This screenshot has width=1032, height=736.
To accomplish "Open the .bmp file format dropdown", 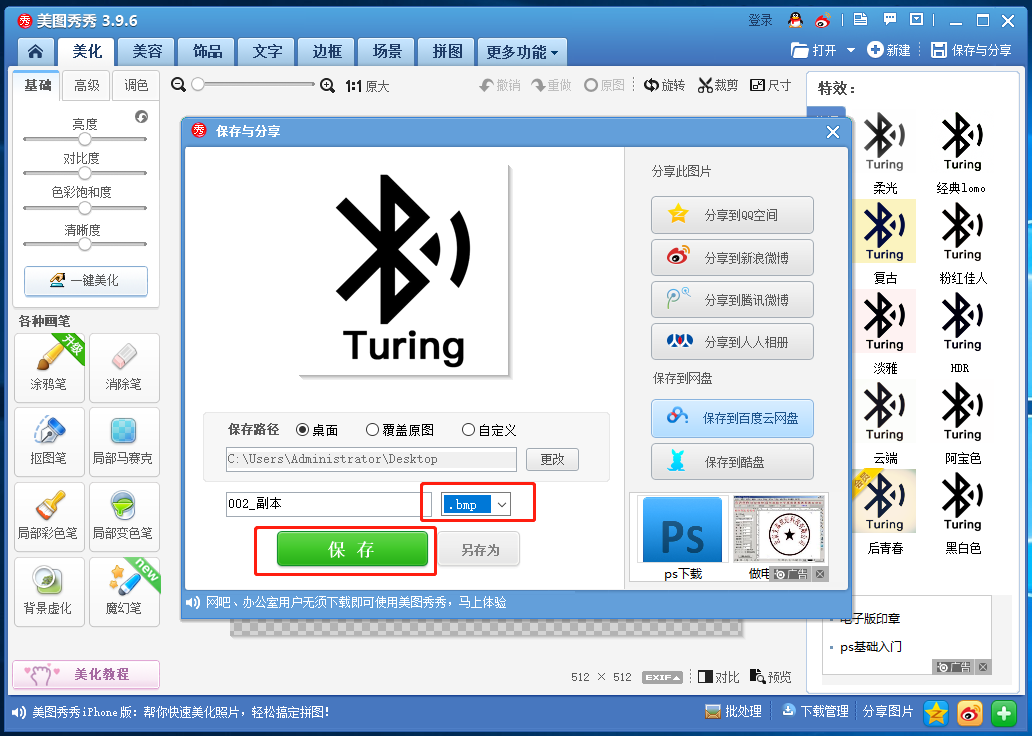I will 502,505.
